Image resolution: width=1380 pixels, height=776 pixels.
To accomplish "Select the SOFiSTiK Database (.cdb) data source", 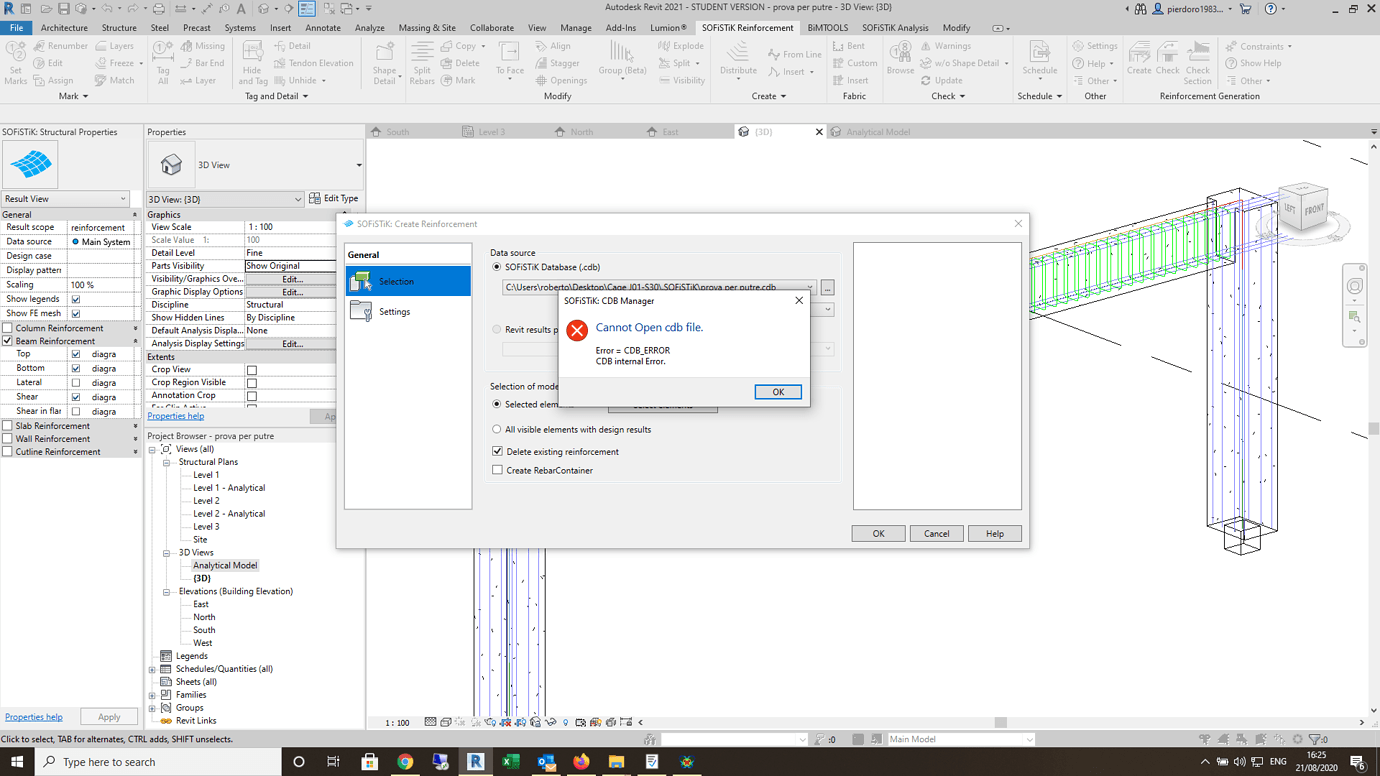I will [496, 267].
